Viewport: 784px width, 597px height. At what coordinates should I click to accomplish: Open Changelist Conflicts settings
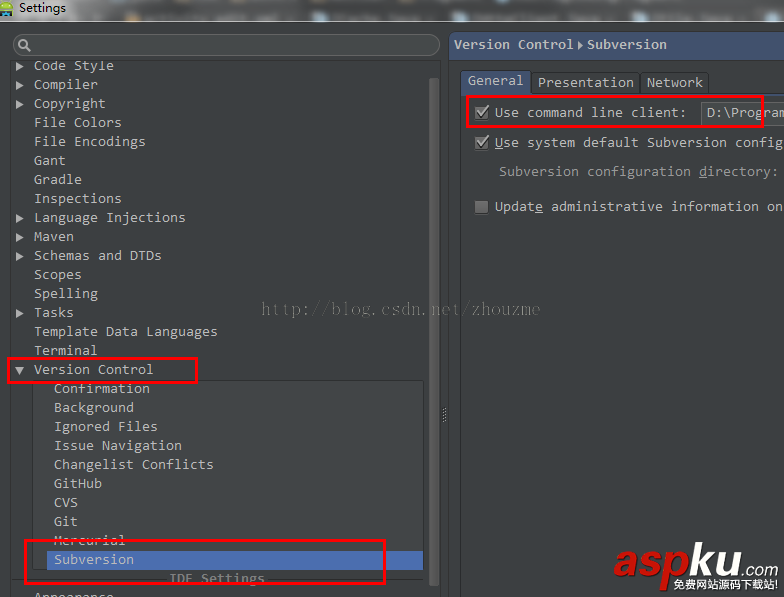(134, 465)
